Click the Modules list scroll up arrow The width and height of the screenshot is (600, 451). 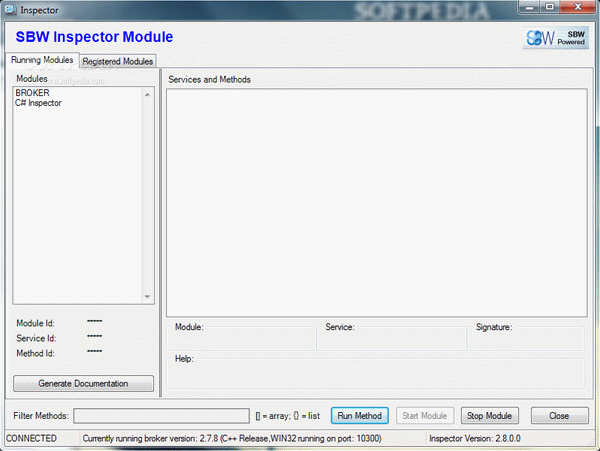pos(148,94)
